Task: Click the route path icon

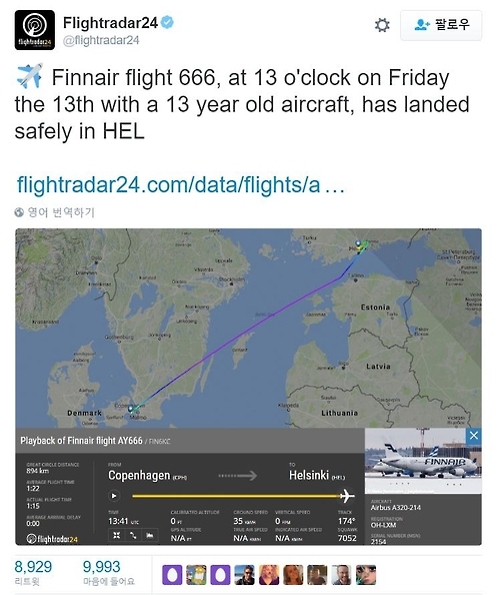Action: (133, 535)
